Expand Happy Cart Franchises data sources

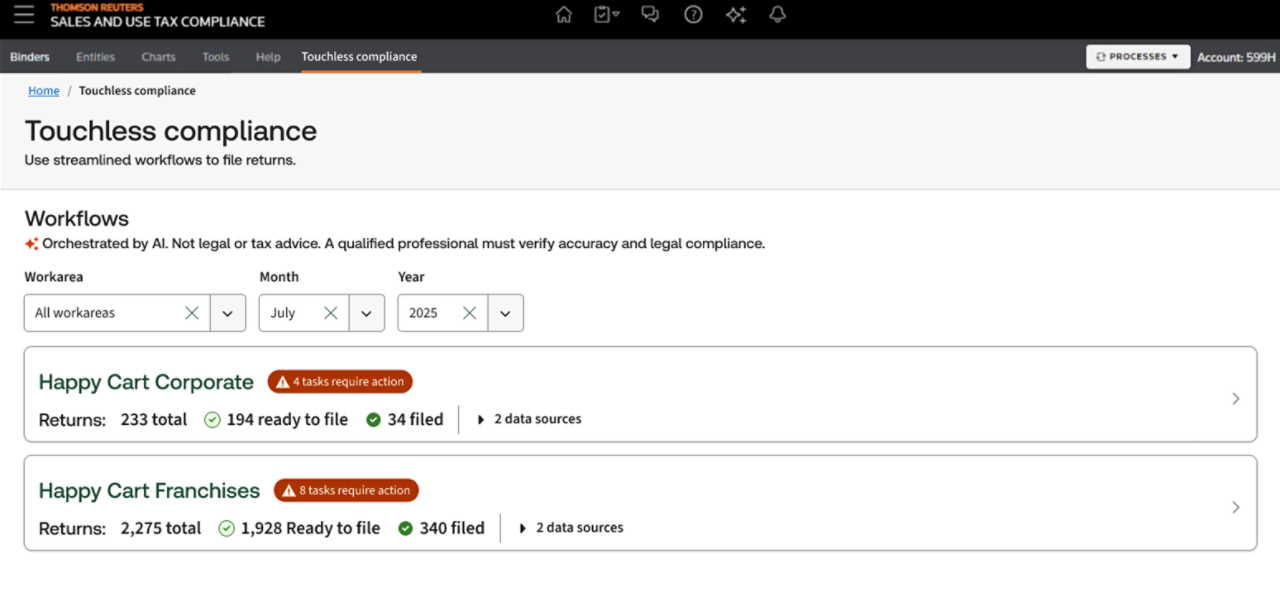(x=571, y=528)
